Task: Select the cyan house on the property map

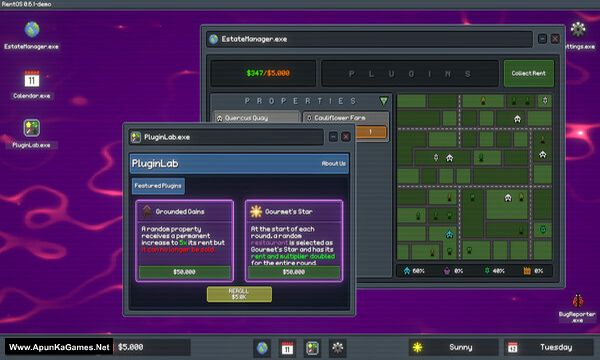Action: [x=449, y=234]
